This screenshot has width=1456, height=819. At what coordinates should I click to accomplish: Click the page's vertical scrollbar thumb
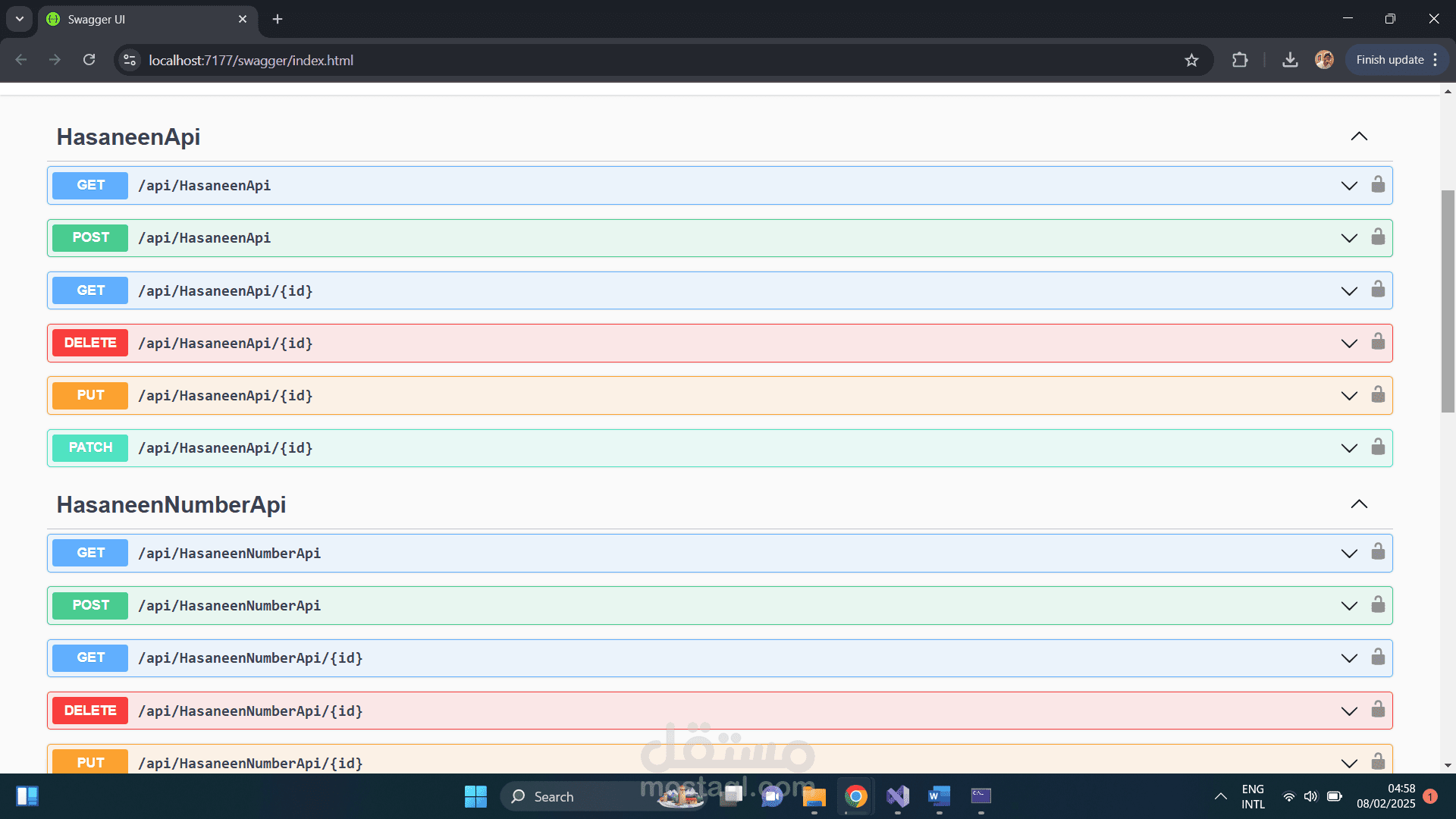tap(1448, 301)
